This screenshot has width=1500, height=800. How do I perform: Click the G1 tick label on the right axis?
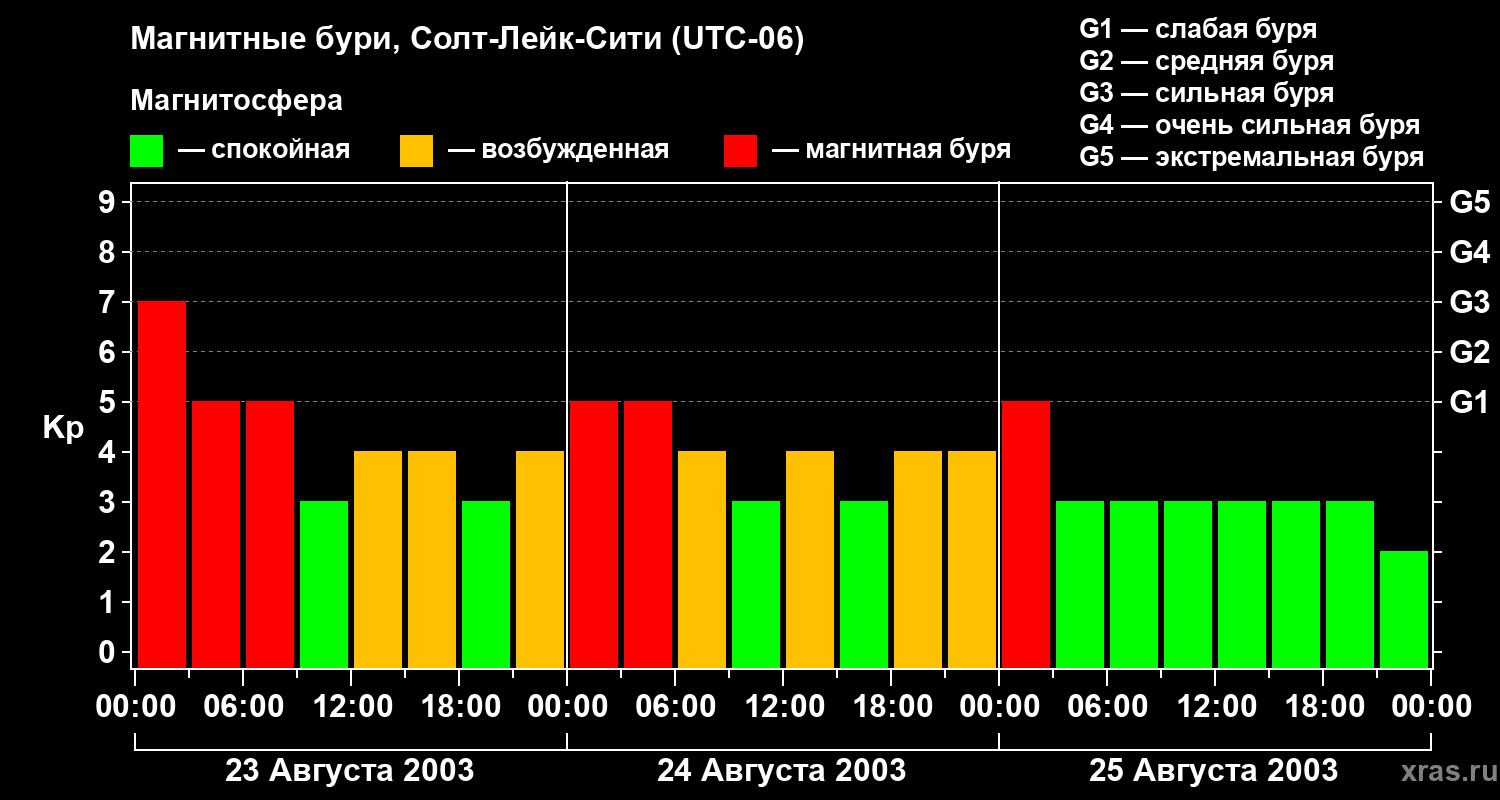click(x=1470, y=402)
